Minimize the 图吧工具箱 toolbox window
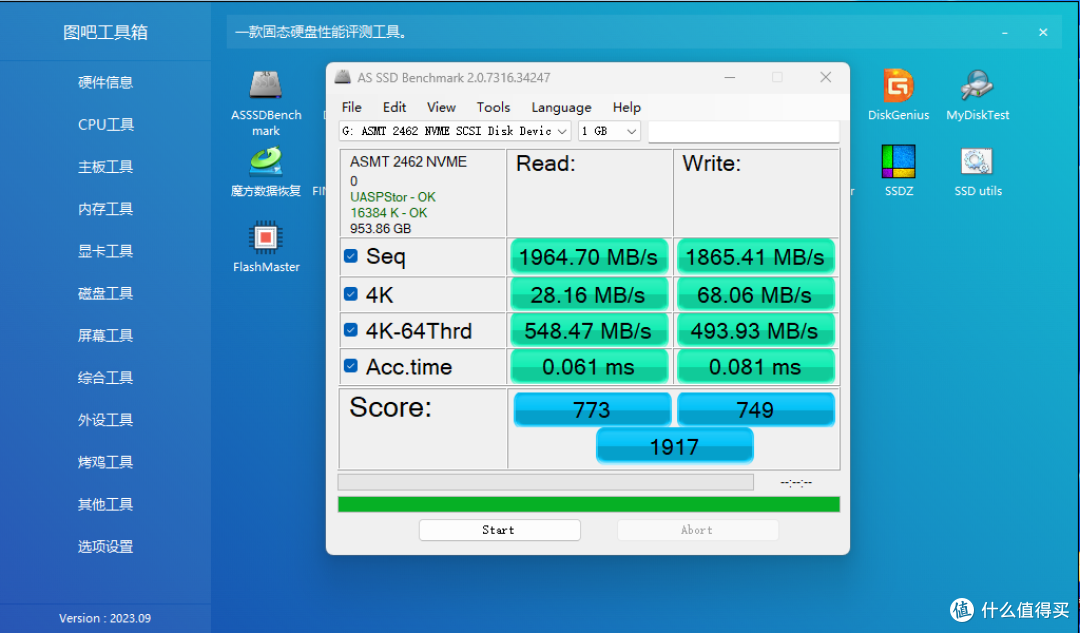The height and width of the screenshot is (633, 1080). coord(1005,32)
